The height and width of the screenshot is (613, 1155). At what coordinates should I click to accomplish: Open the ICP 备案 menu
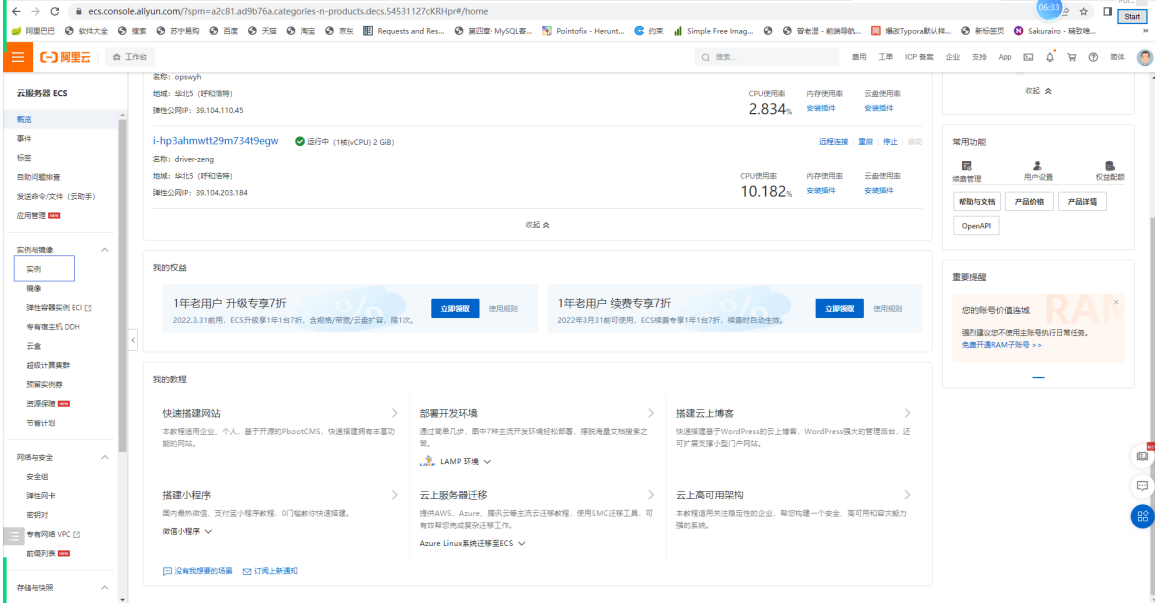point(919,57)
